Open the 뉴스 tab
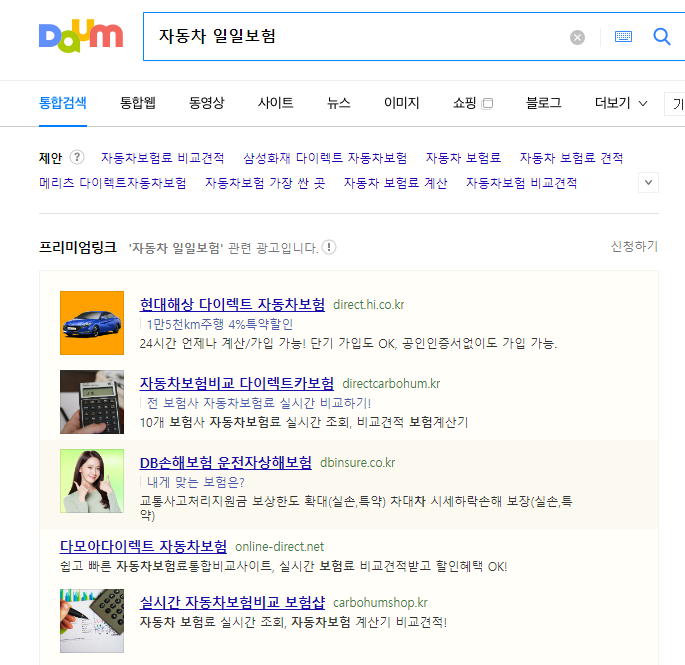Viewport: 685px width, 665px height. (x=339, y=103)
